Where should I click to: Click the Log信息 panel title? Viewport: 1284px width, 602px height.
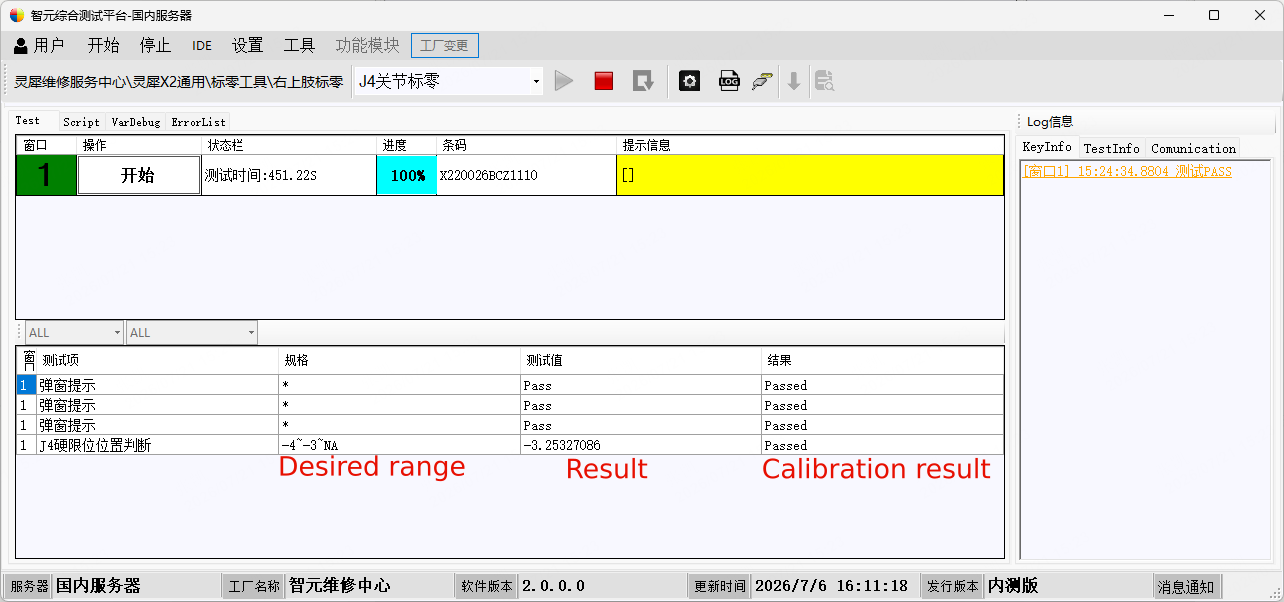tap(1050, 121)
